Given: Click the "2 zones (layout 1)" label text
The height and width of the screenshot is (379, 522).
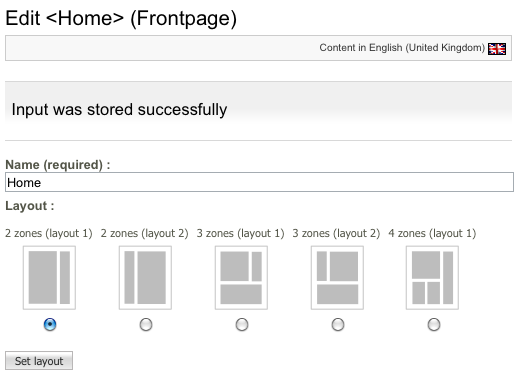Looking at the screenshot, I should click(49, 233).
